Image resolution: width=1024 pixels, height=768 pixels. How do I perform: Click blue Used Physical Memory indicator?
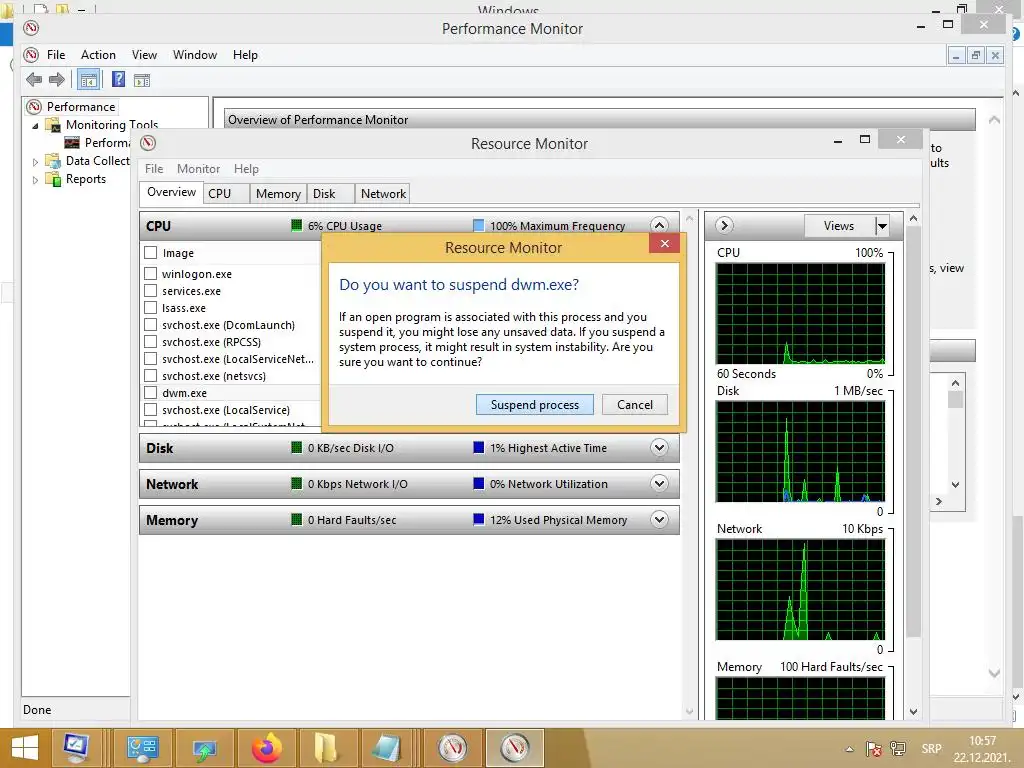click(x=479, y=519)
